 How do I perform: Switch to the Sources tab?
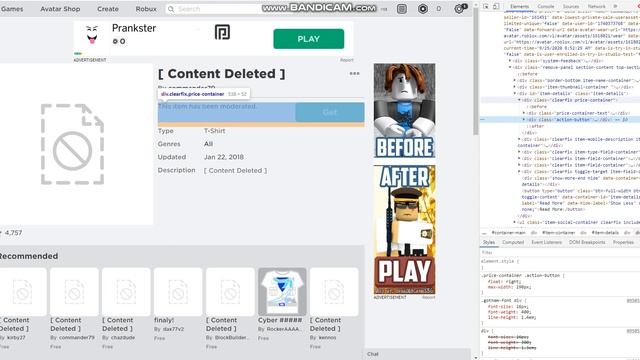point(571,7)
